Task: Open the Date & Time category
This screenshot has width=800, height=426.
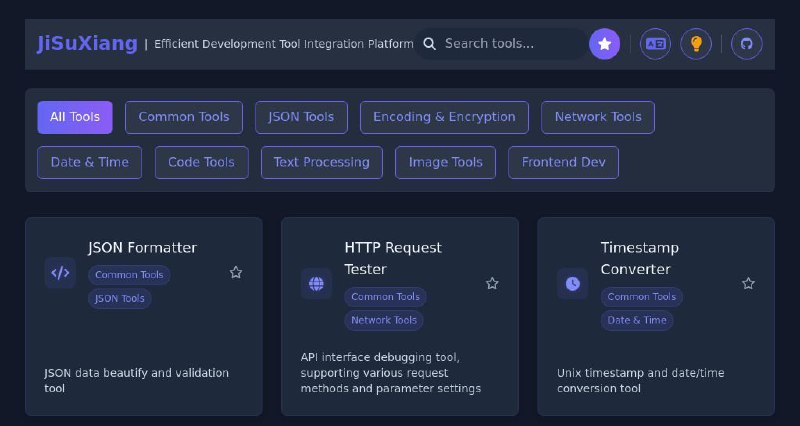Action: point(89,162)
